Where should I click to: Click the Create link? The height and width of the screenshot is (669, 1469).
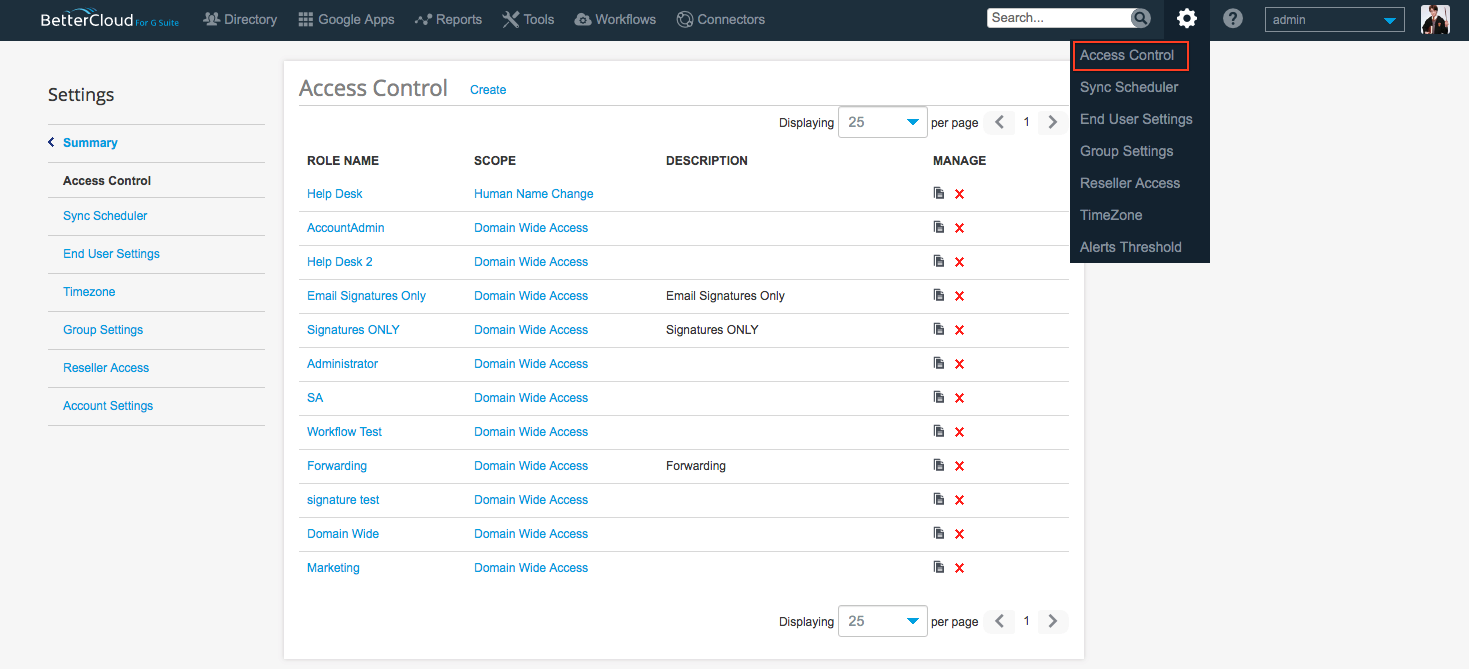point(488,90)
